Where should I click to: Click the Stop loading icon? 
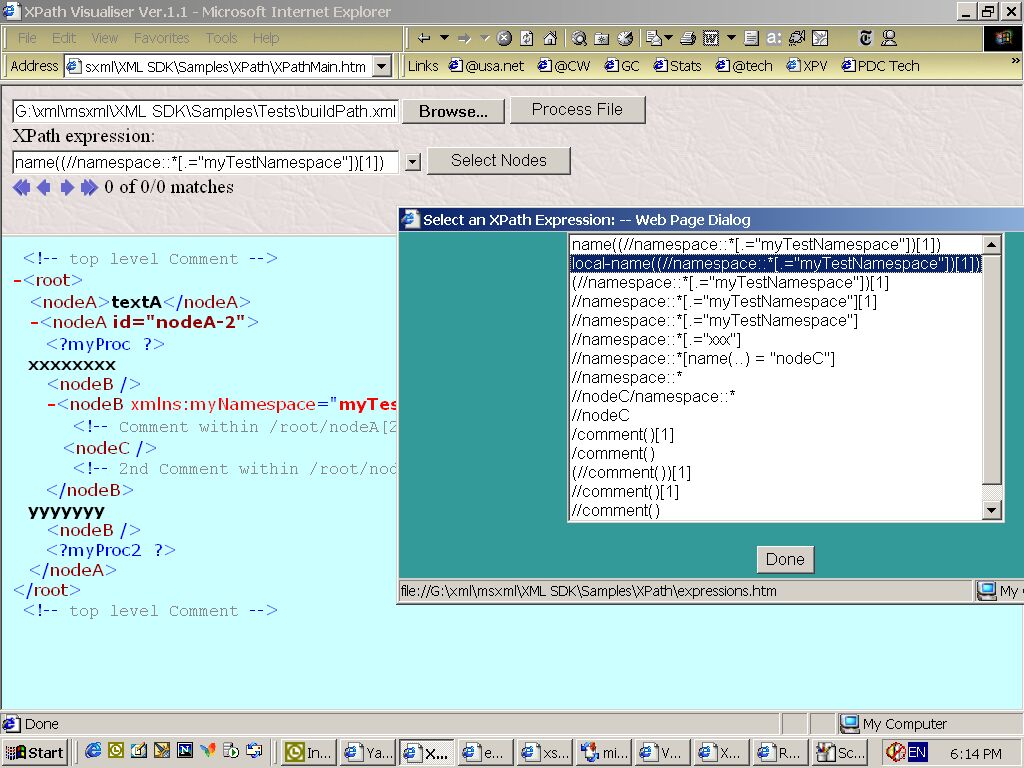[x=504, y=39]
